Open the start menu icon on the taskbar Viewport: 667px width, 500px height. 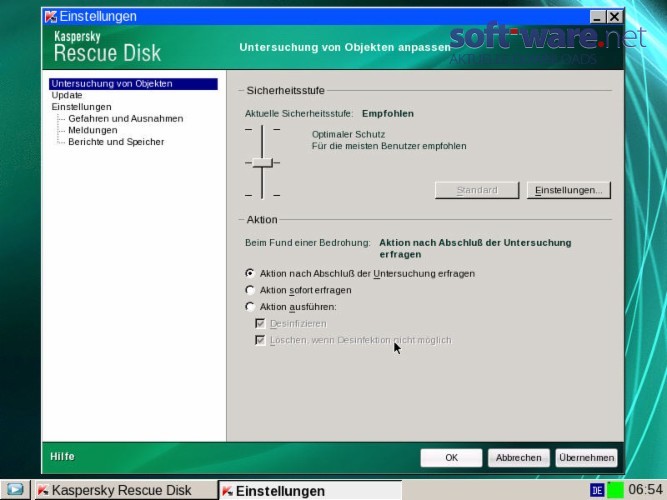15,489
